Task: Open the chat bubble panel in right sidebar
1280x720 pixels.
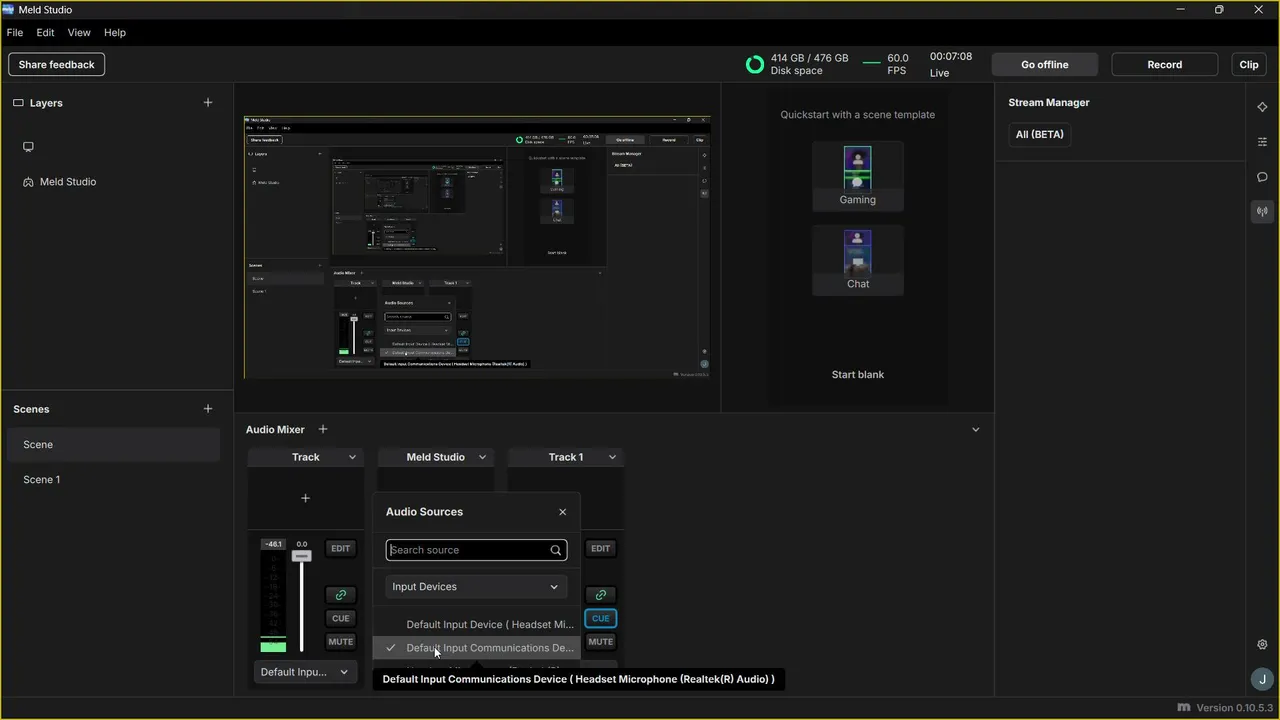Action: pyautogui.click(x=1262, y=177)
